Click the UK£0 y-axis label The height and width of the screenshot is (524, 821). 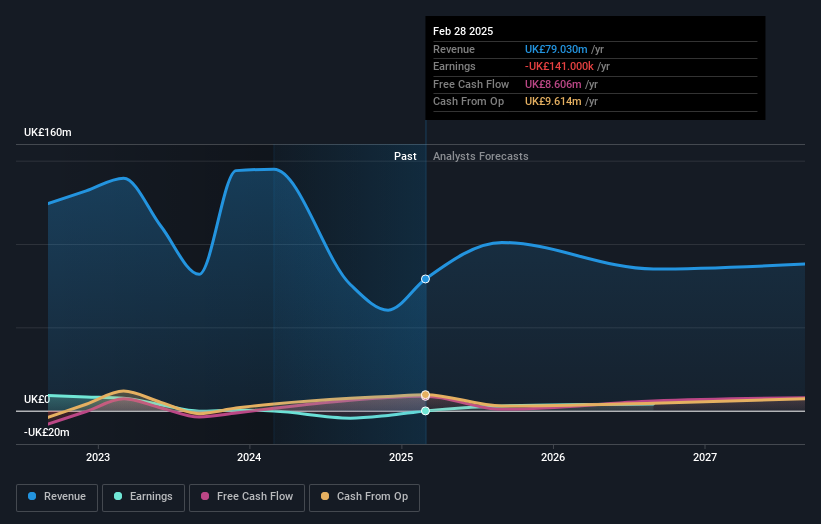37,399
